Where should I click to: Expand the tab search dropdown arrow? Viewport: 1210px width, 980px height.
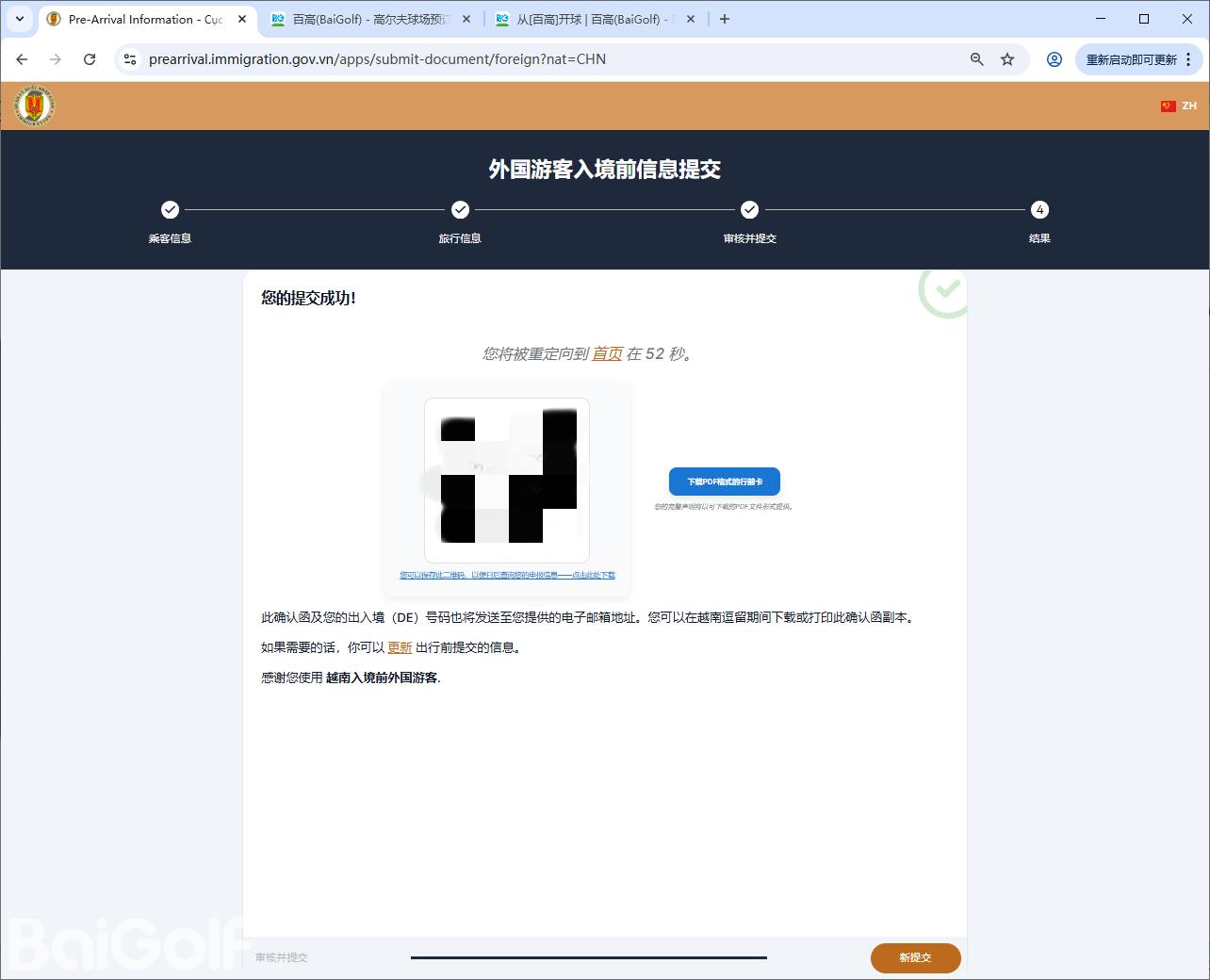point(20,19)
